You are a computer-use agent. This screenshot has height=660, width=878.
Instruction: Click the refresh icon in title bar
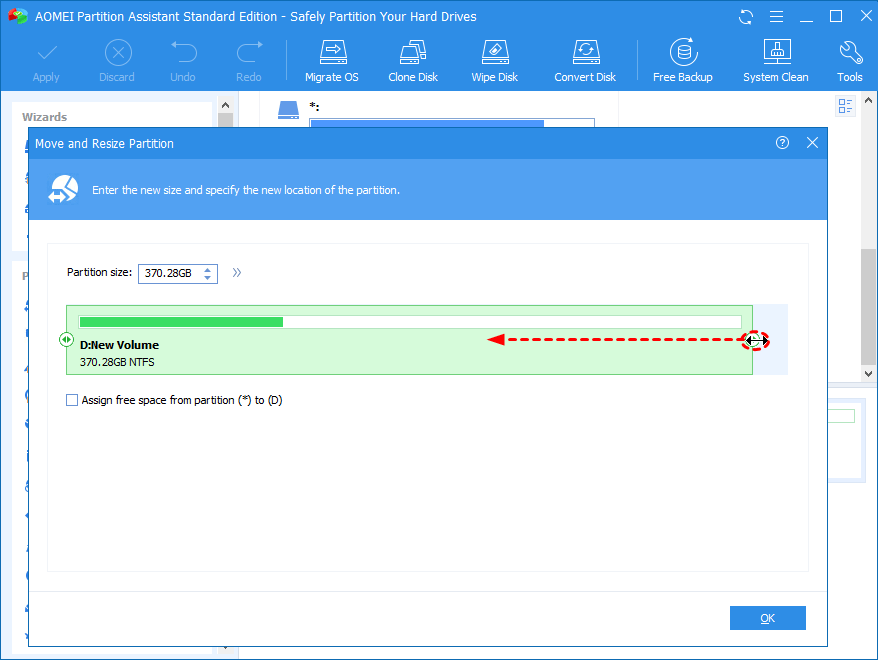pos(746,17)
